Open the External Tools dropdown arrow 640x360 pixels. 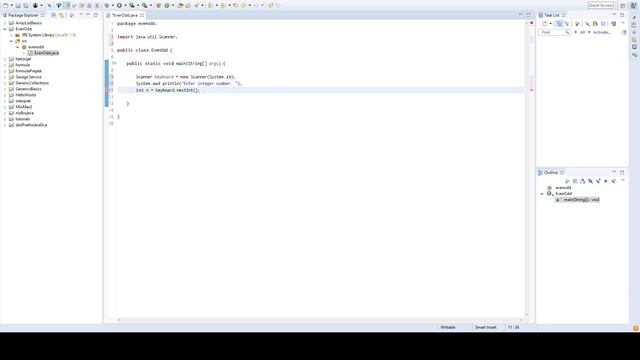(150, 5)
